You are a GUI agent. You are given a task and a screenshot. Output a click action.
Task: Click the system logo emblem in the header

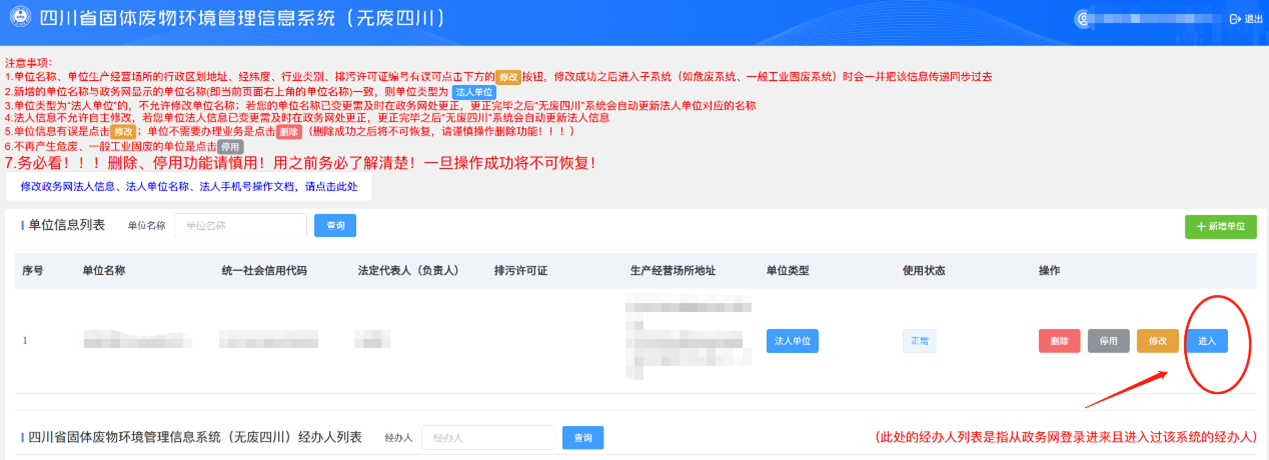(19, 18)
